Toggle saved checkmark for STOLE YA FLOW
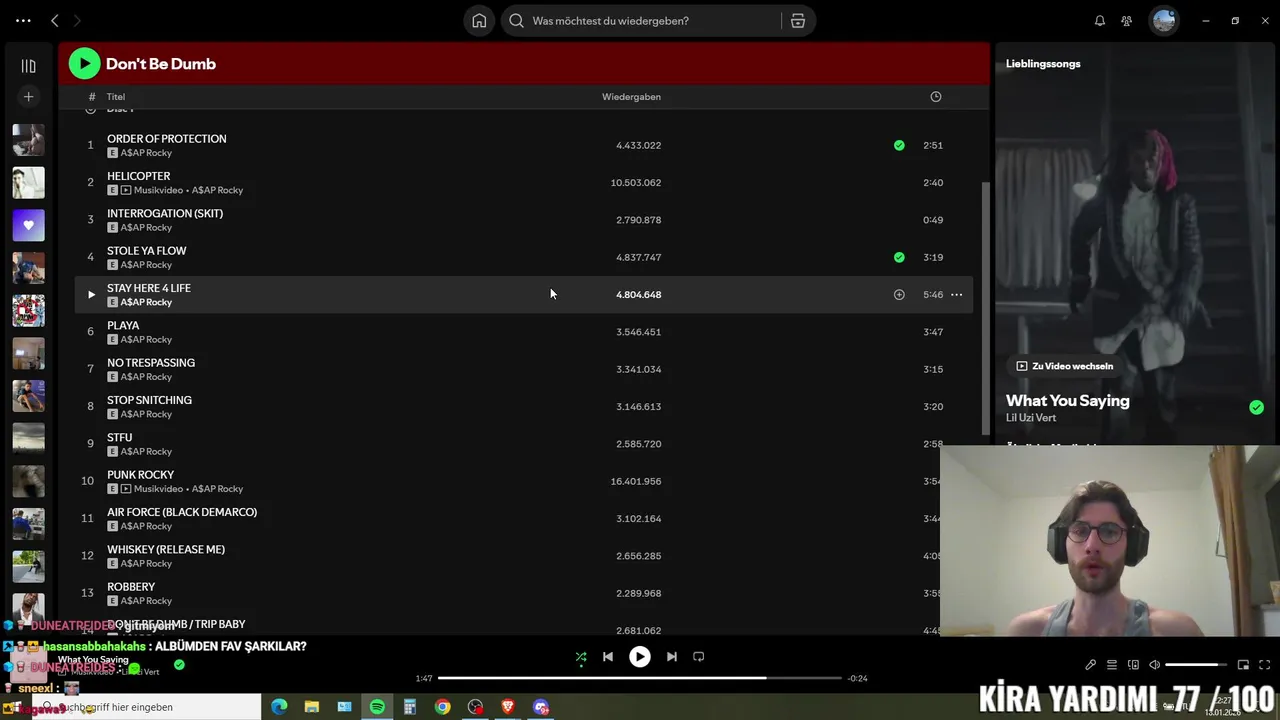 pos(899,257)
